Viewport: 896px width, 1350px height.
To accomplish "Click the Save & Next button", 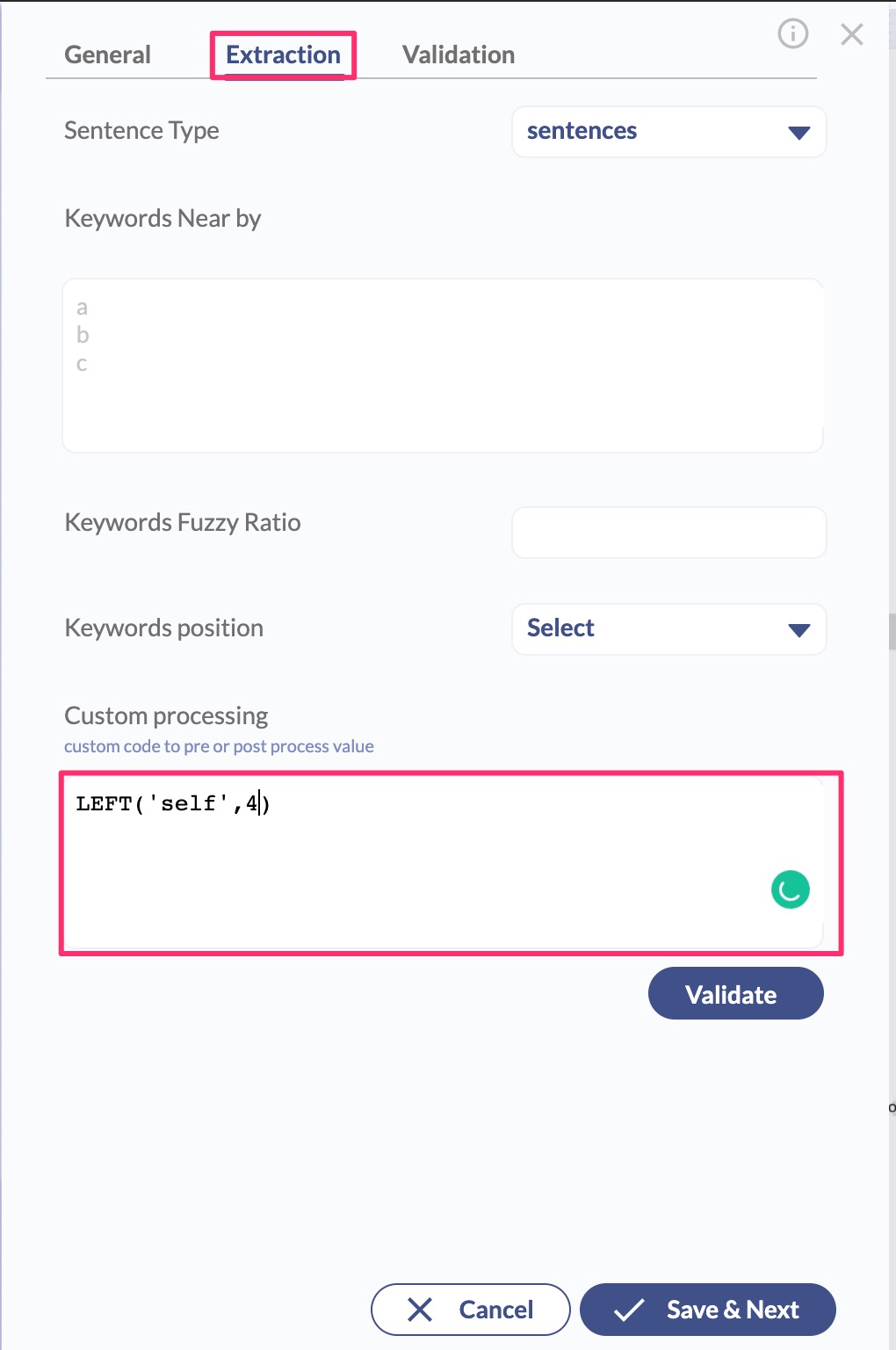I will pos(708,1310).
